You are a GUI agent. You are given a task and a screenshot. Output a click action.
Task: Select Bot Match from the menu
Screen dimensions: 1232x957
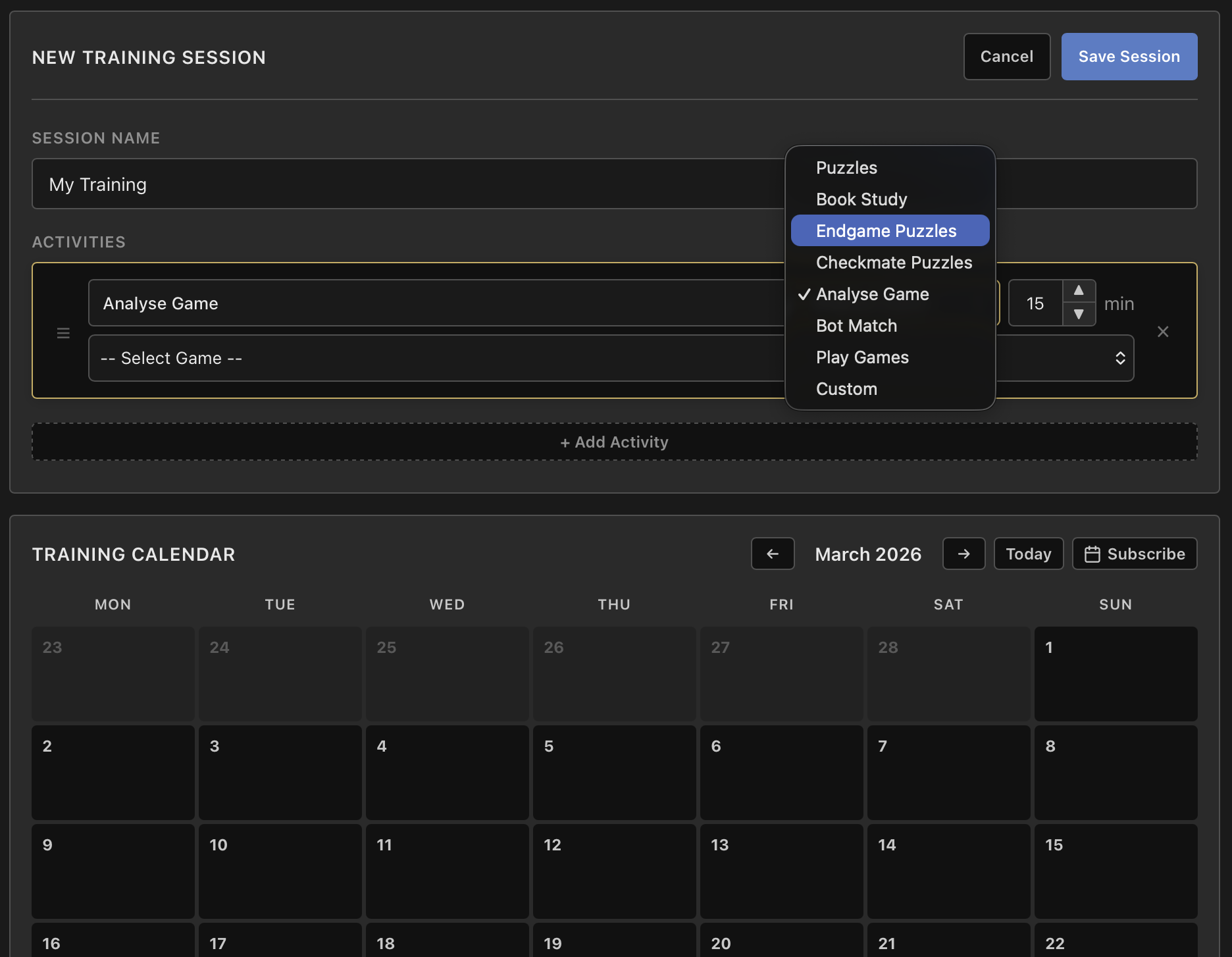coord(856,325)
